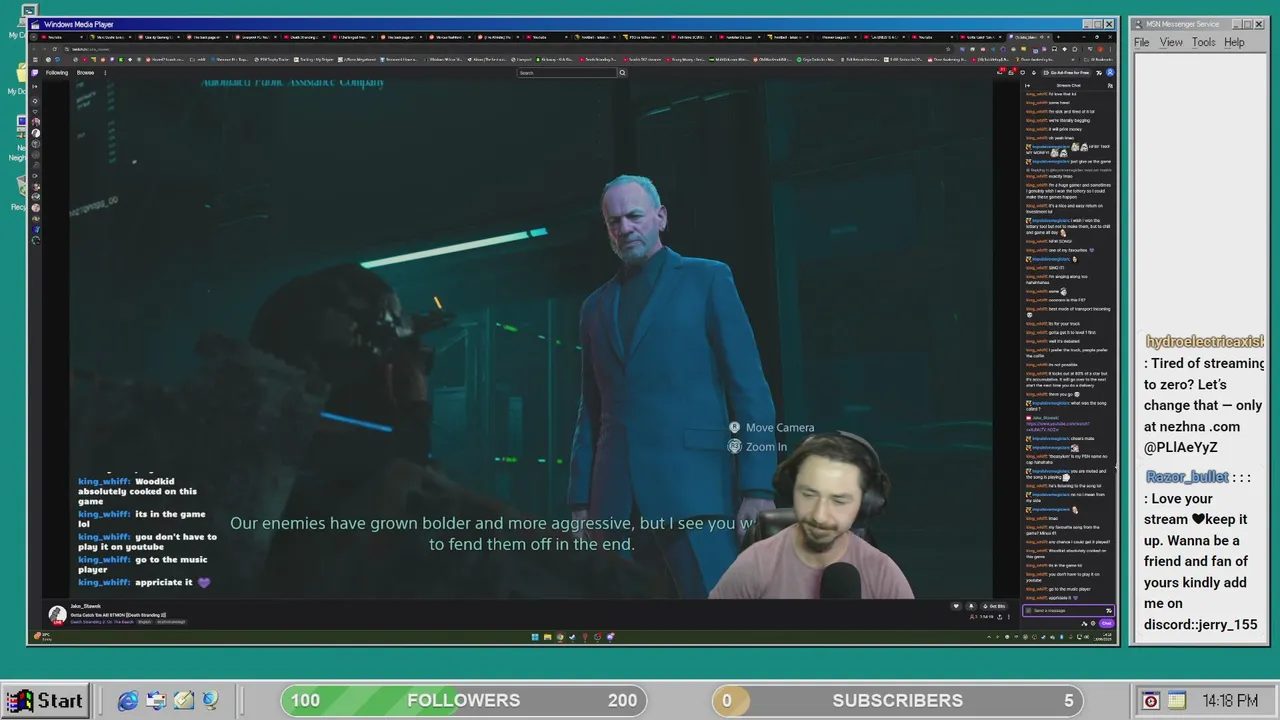
Task: Click the chat points gift icon beside Chat
Action: click(x=1085, y=624)
